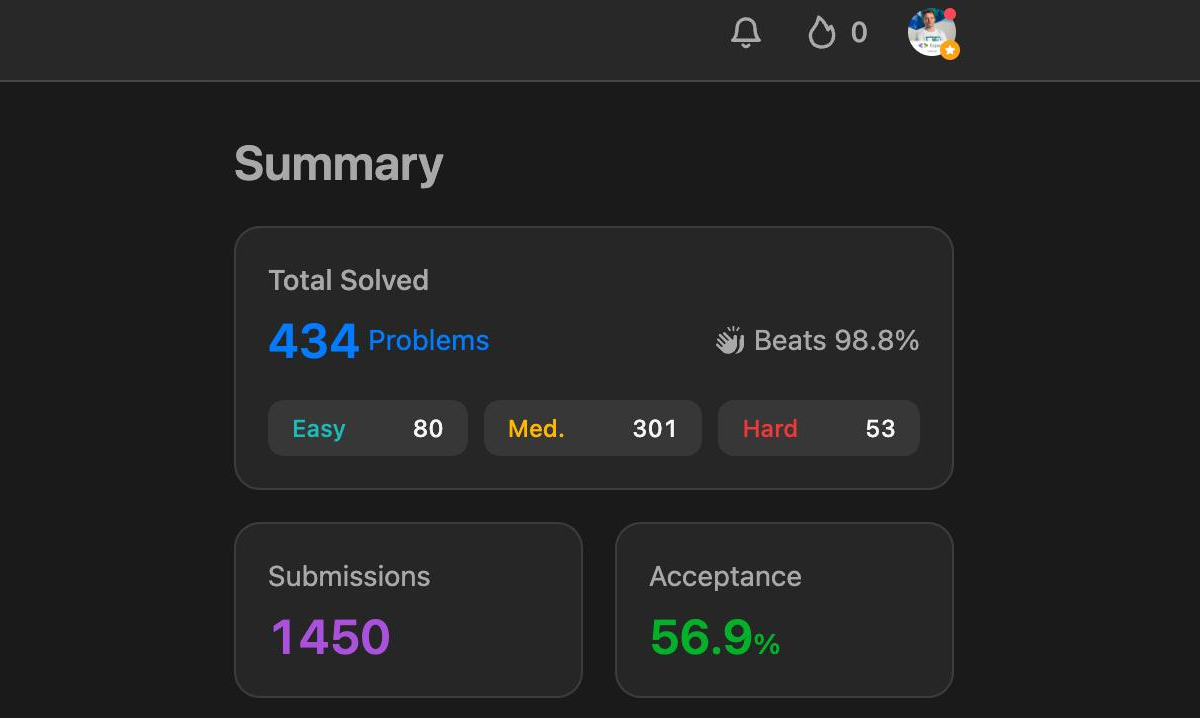Click the Total Solved label
The width and height of the screenshot is (1200, 718).
348,280
